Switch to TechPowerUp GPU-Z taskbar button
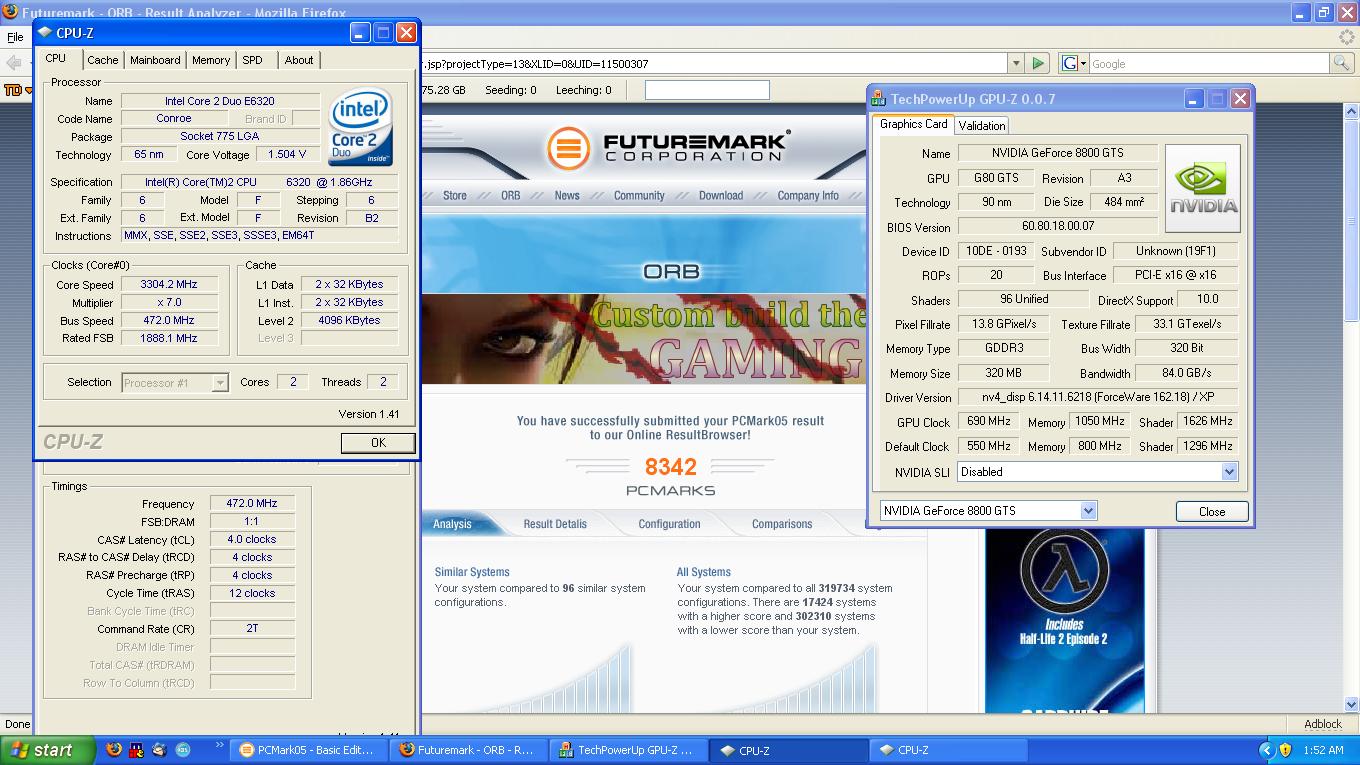 (629, 750)
